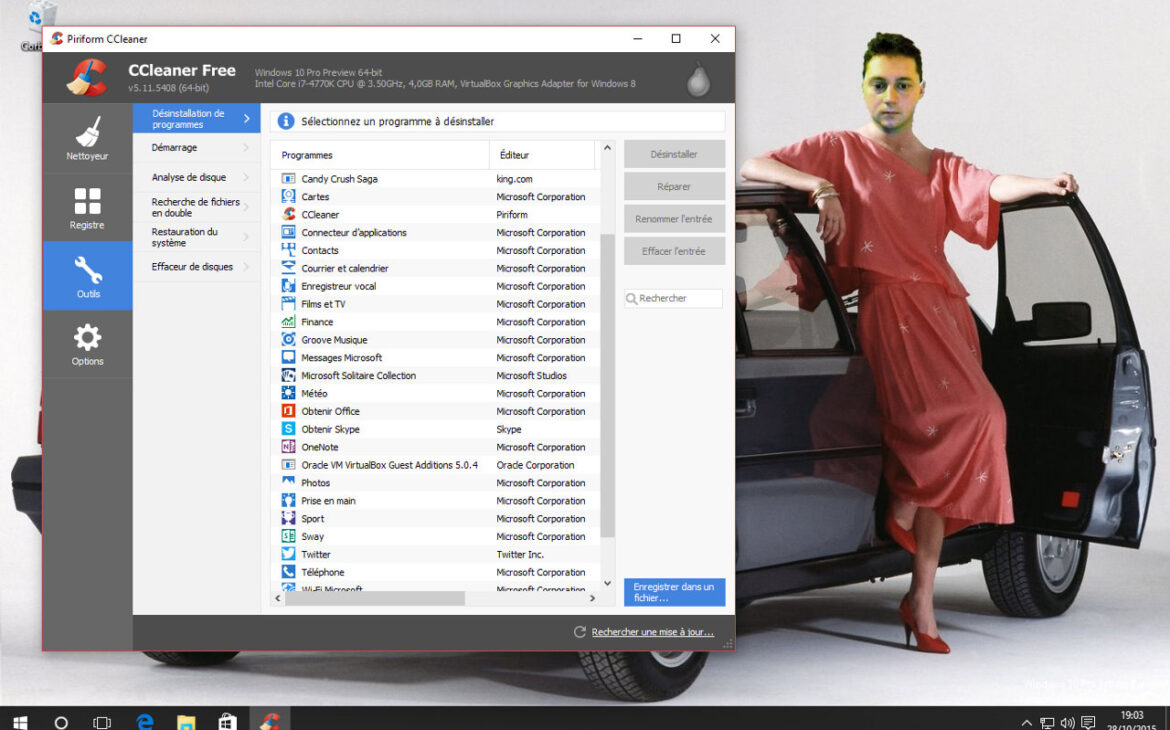The image size is (1170, 730).
Task: Open the Nettoyeur broom section
Action: pyautogui.click(x=87, y=138)
